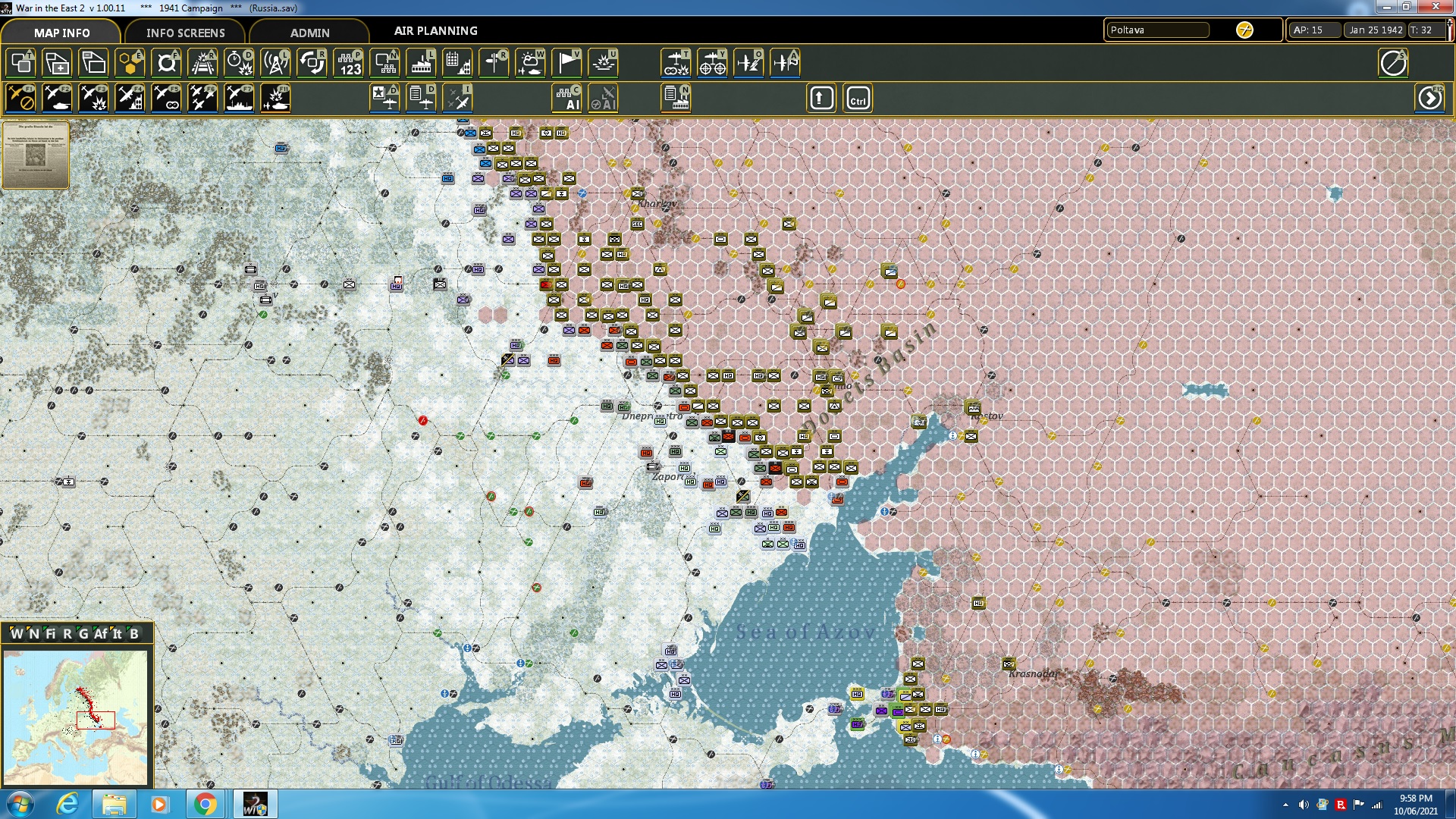Image resolution: width=1456 pixels, height=819 pixels.
Task: Show factory locations with the factory icon
Action: pos(420,63)
